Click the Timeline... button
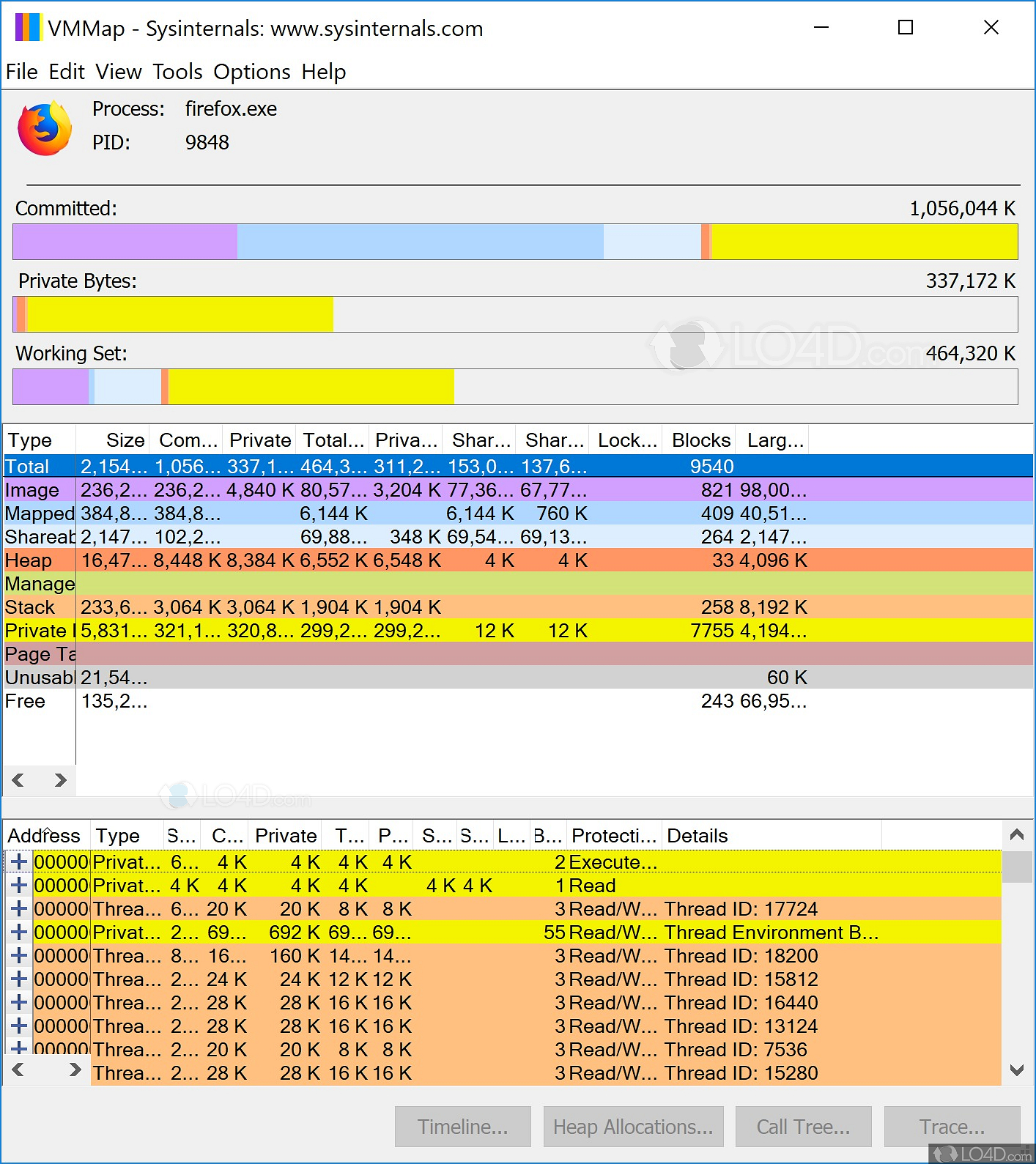 [x=462, y=1127]
